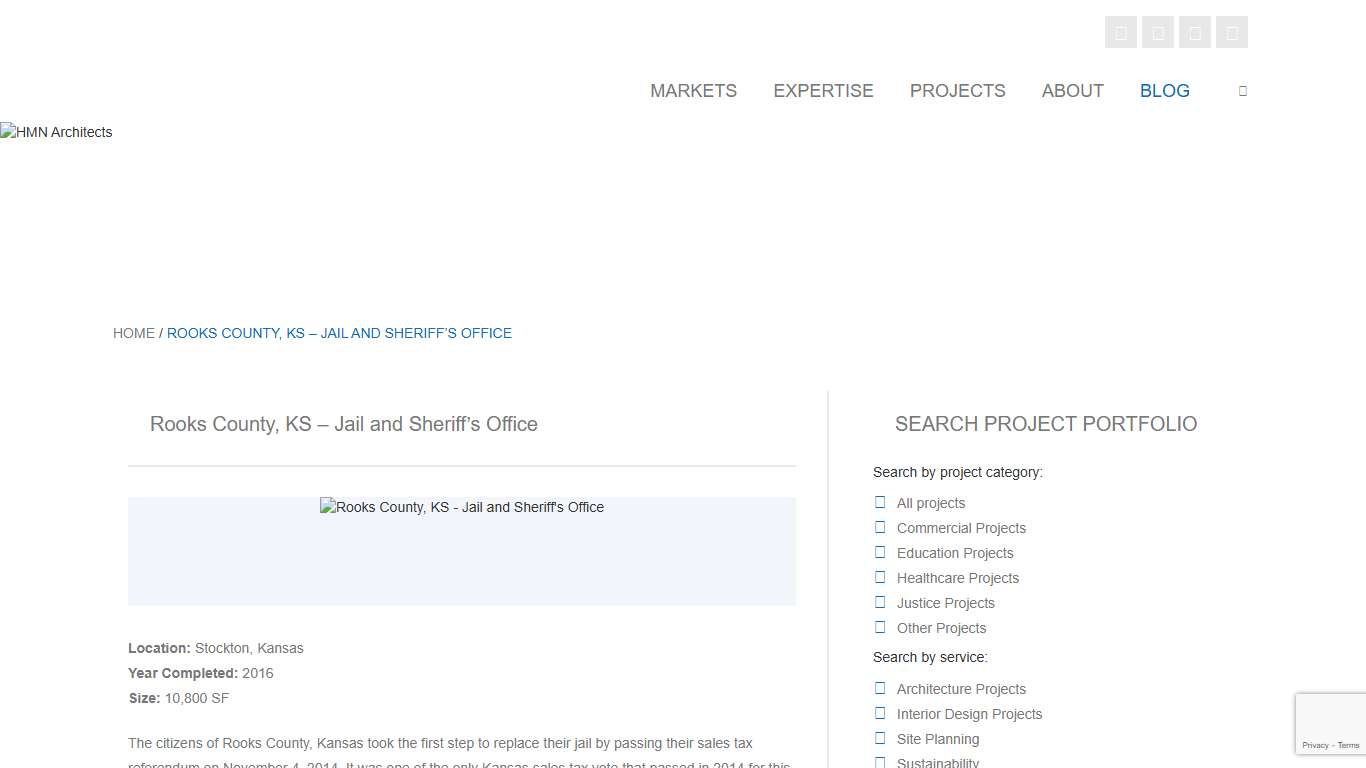This screenshot has width=1366, height=768.
Task: Click the third social media icon in header
Action: coord(1194,33)
